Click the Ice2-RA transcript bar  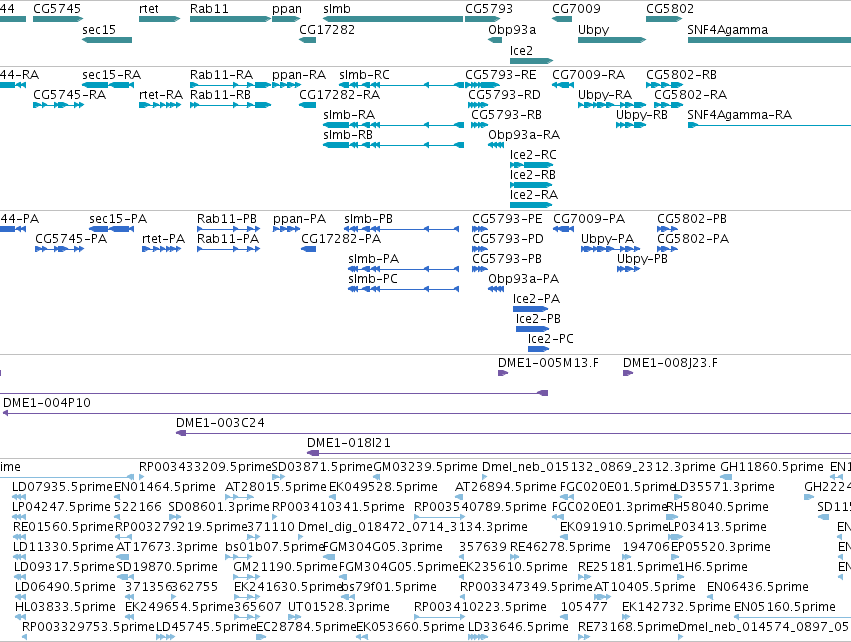click(x=531, y=205)
